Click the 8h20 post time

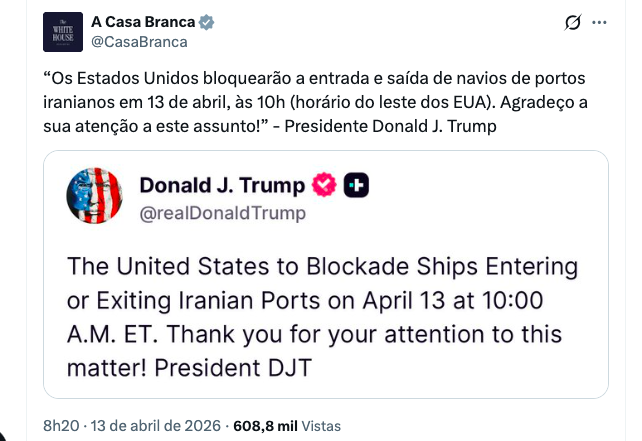pyautogui.click(x=62, y=425)
